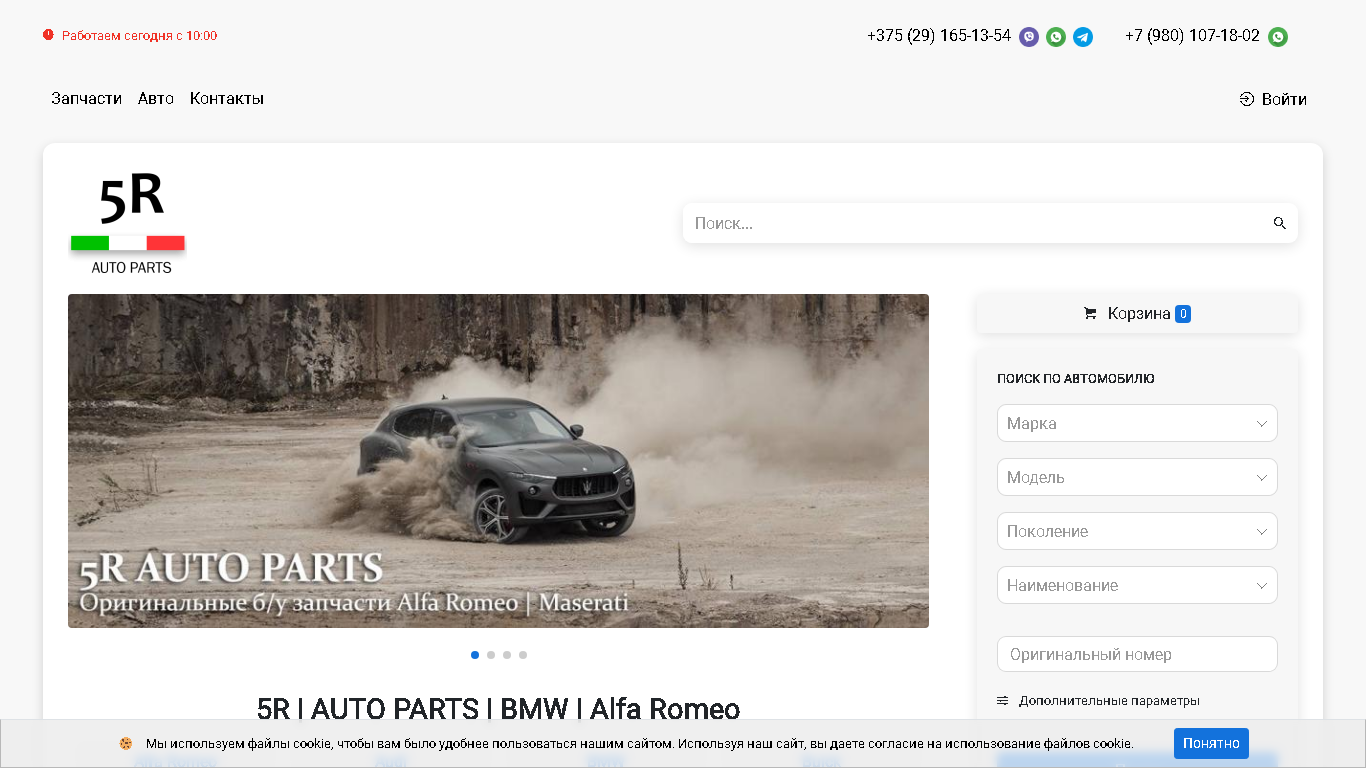Focus the Поиск search field
This screenshot has height=768, width=1366.
point(975,223)
